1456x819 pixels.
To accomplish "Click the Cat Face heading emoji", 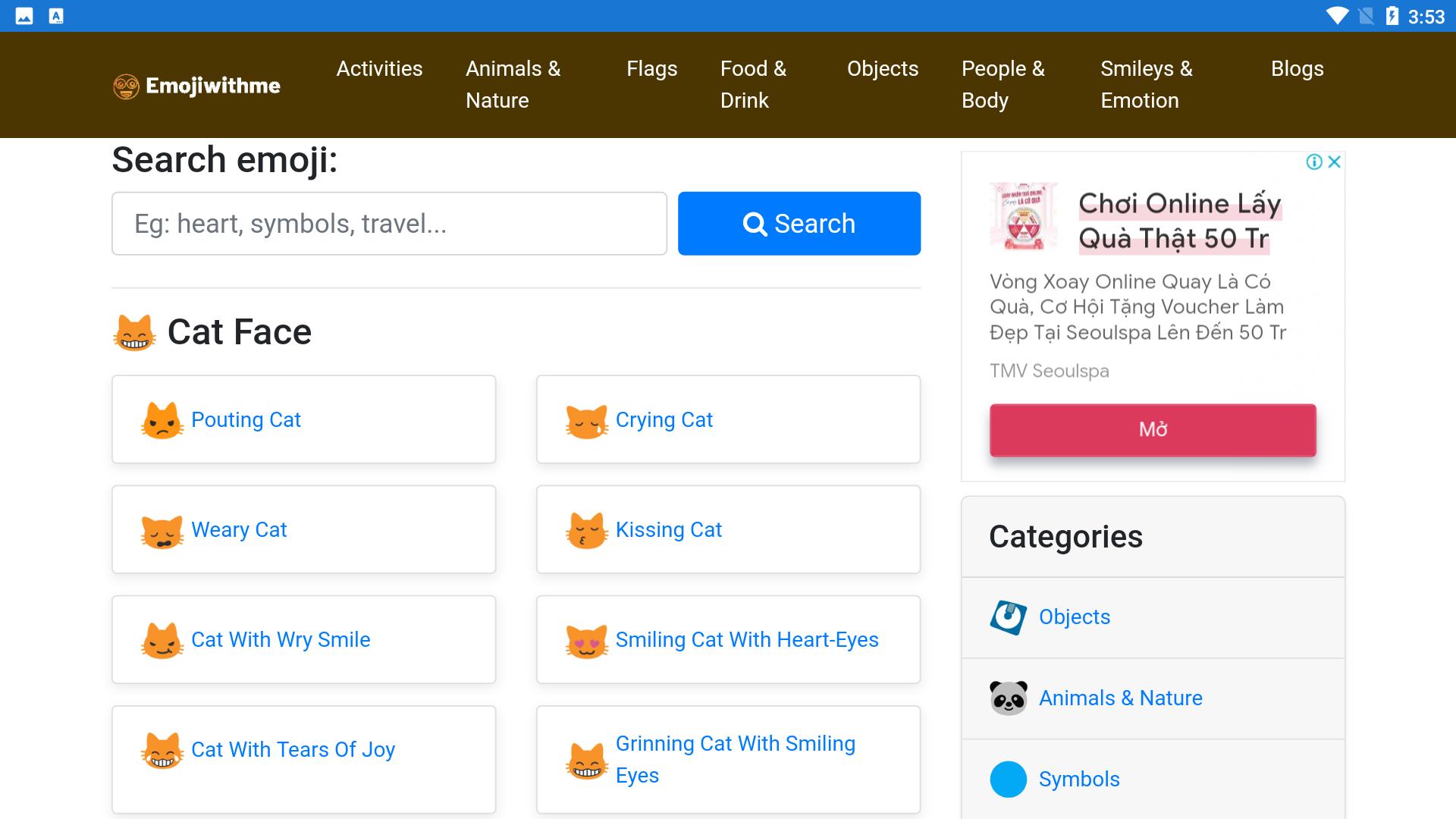I will (x=134, y=333).
